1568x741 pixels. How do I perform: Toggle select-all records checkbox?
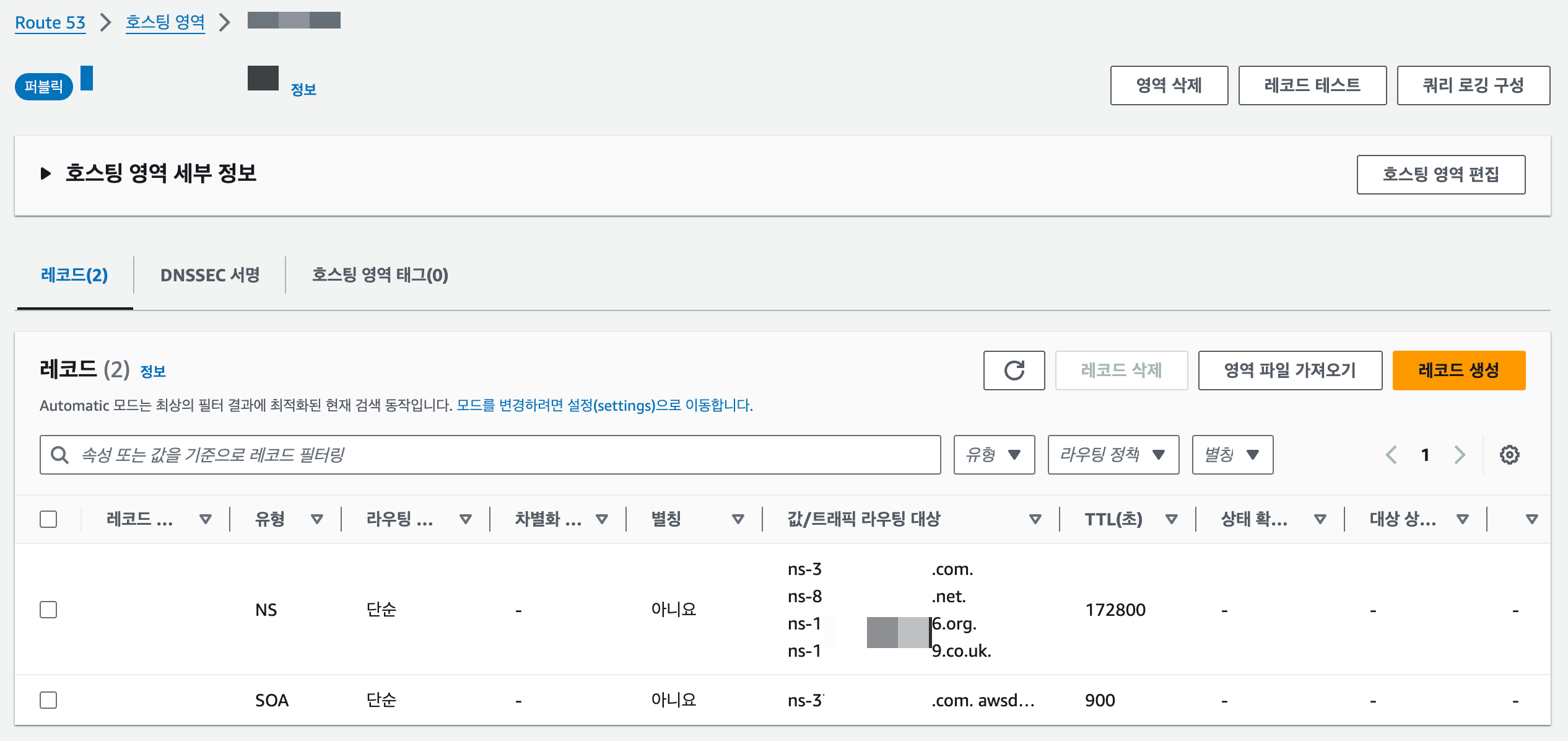(x=48, y=519)
